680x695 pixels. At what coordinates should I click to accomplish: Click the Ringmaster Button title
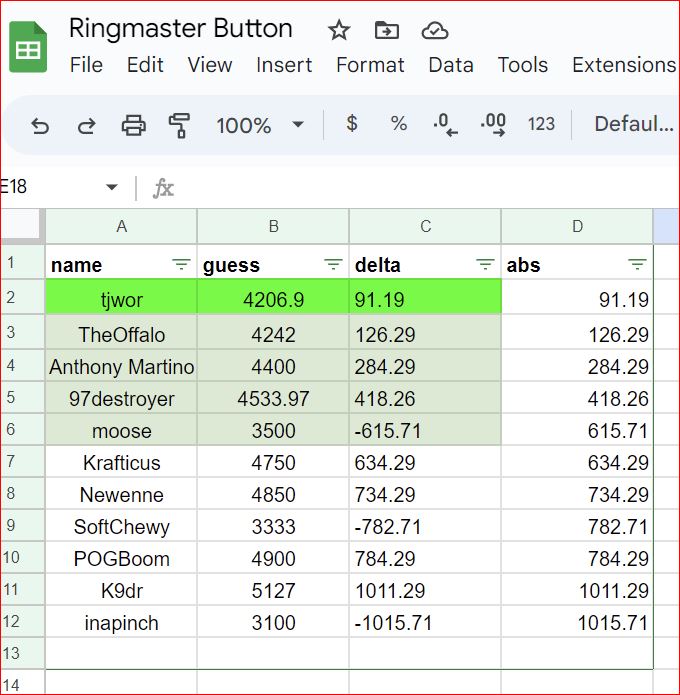point(181,29)
